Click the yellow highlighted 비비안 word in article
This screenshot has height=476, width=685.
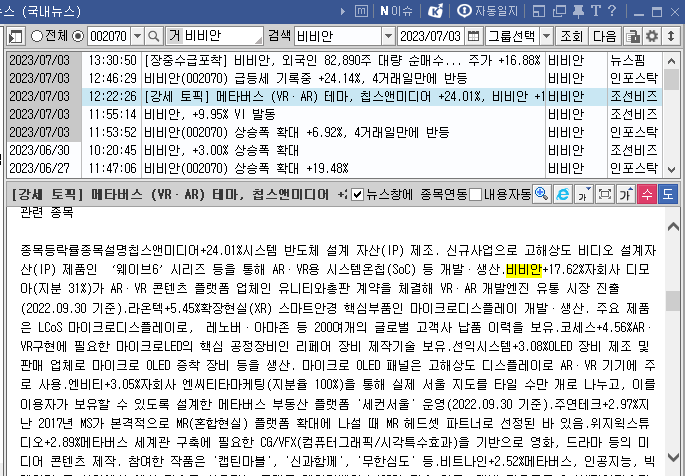tap(524, 269)
